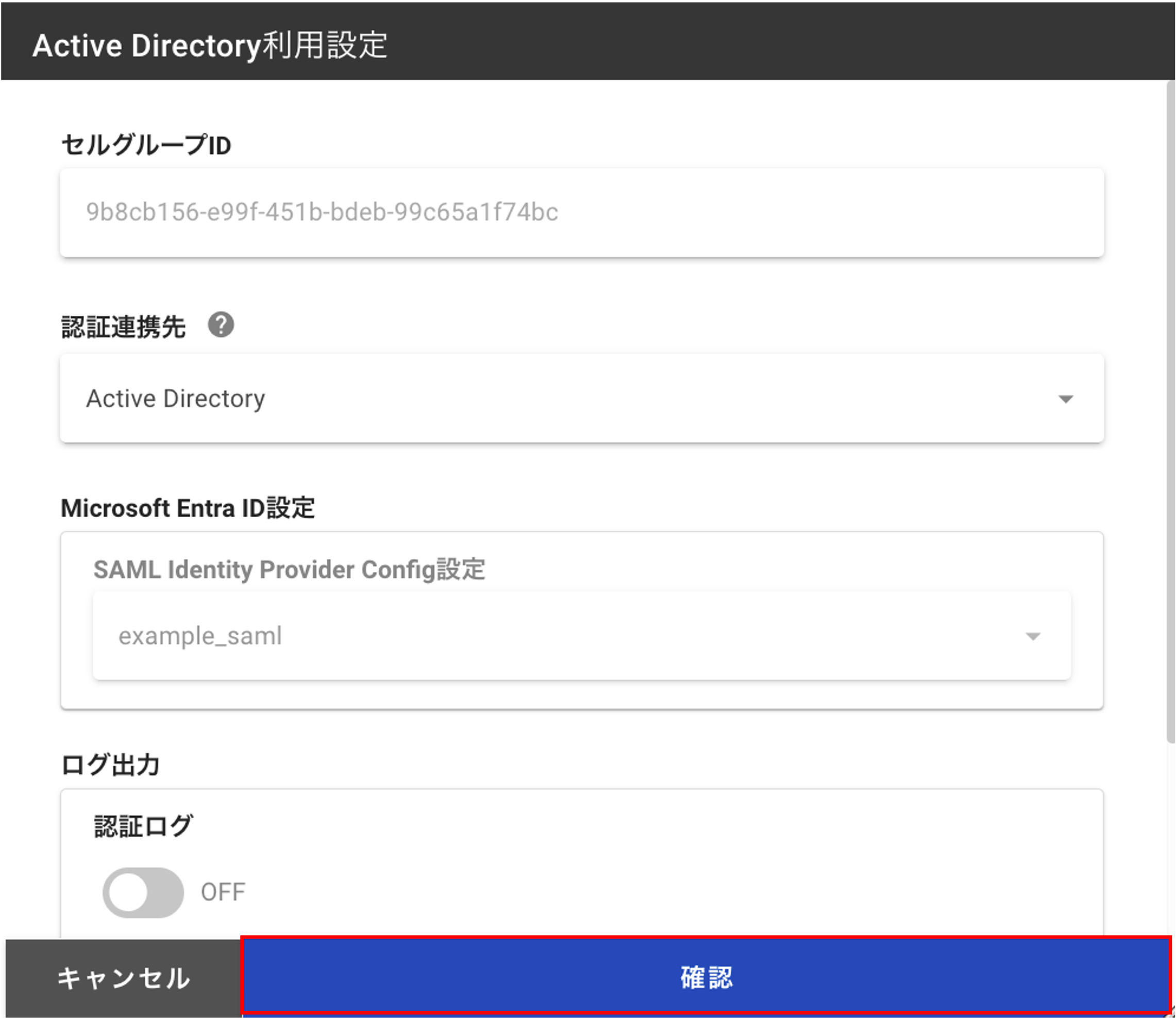Click the OFF label beside the toggle
The height and width of the screenshot is (1020, 1176).
pyautogui.click(x=223, y=892)
